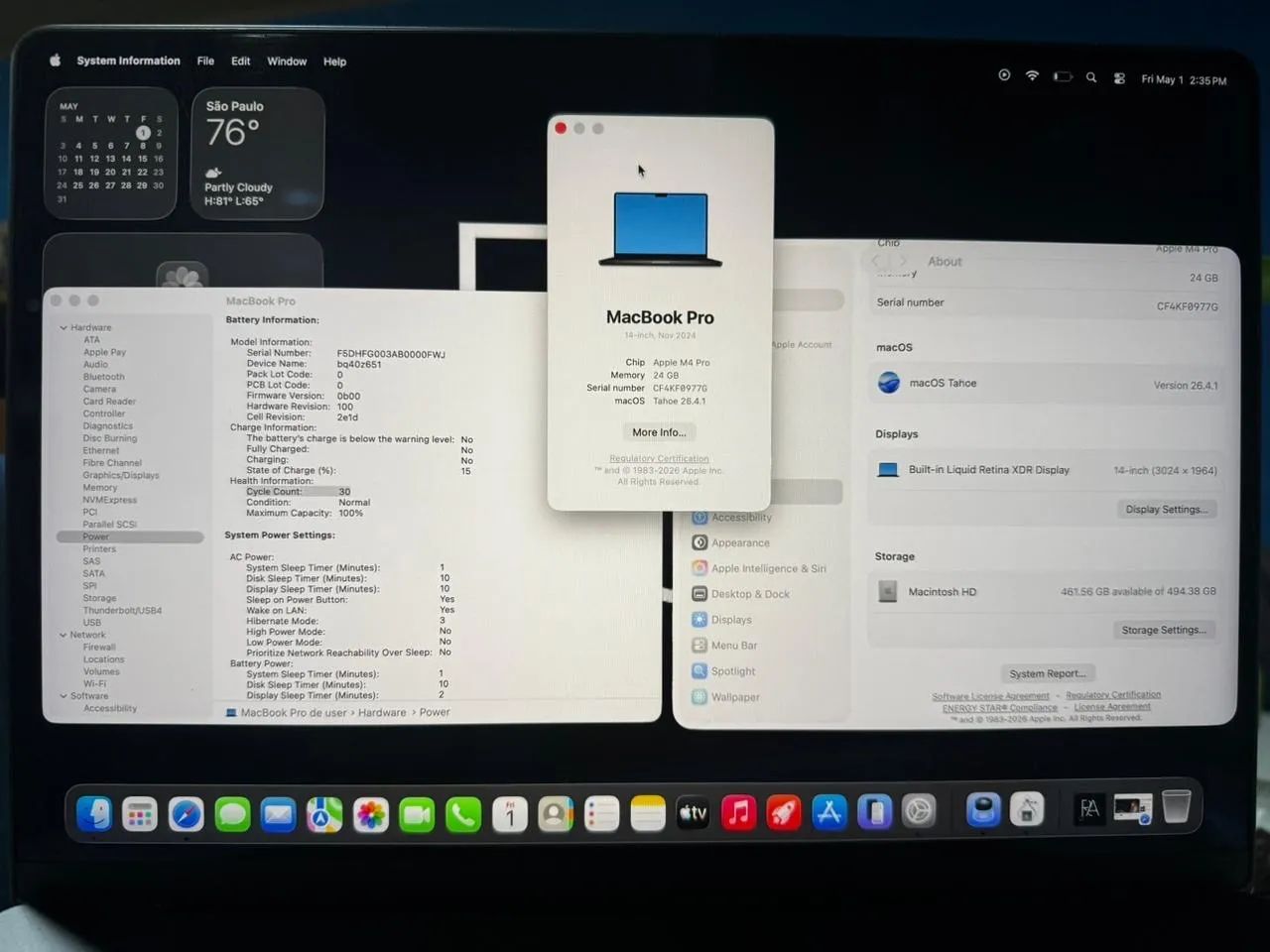1270x952 pixels.
Task: Go back in the System Settings About pane
Action: point(876,261)
